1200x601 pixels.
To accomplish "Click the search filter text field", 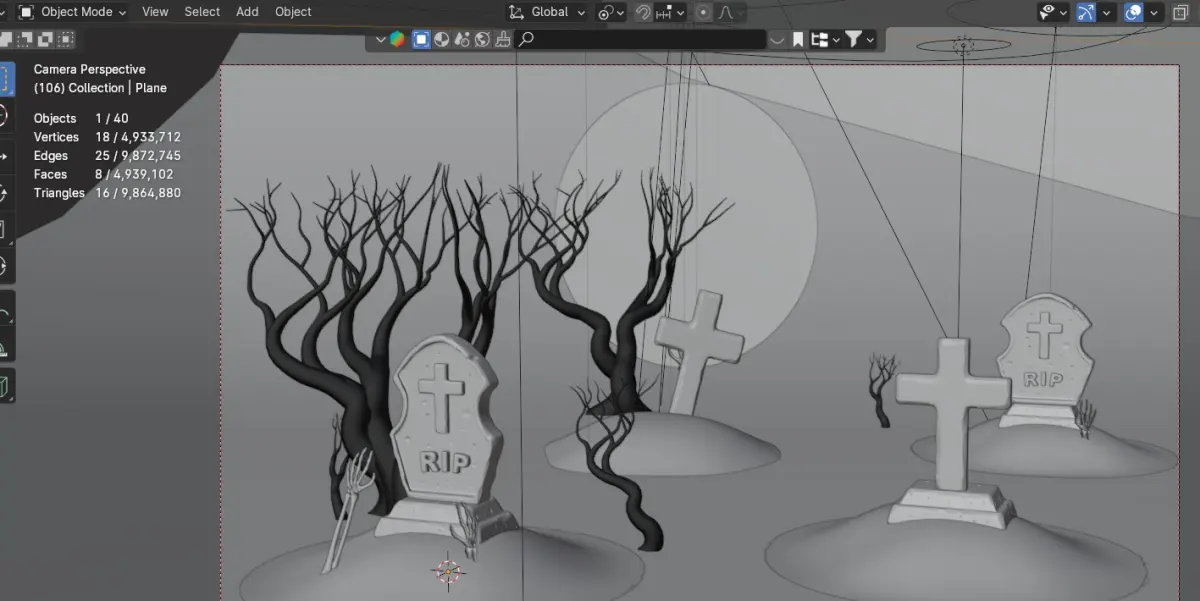I will coord(641,39).
